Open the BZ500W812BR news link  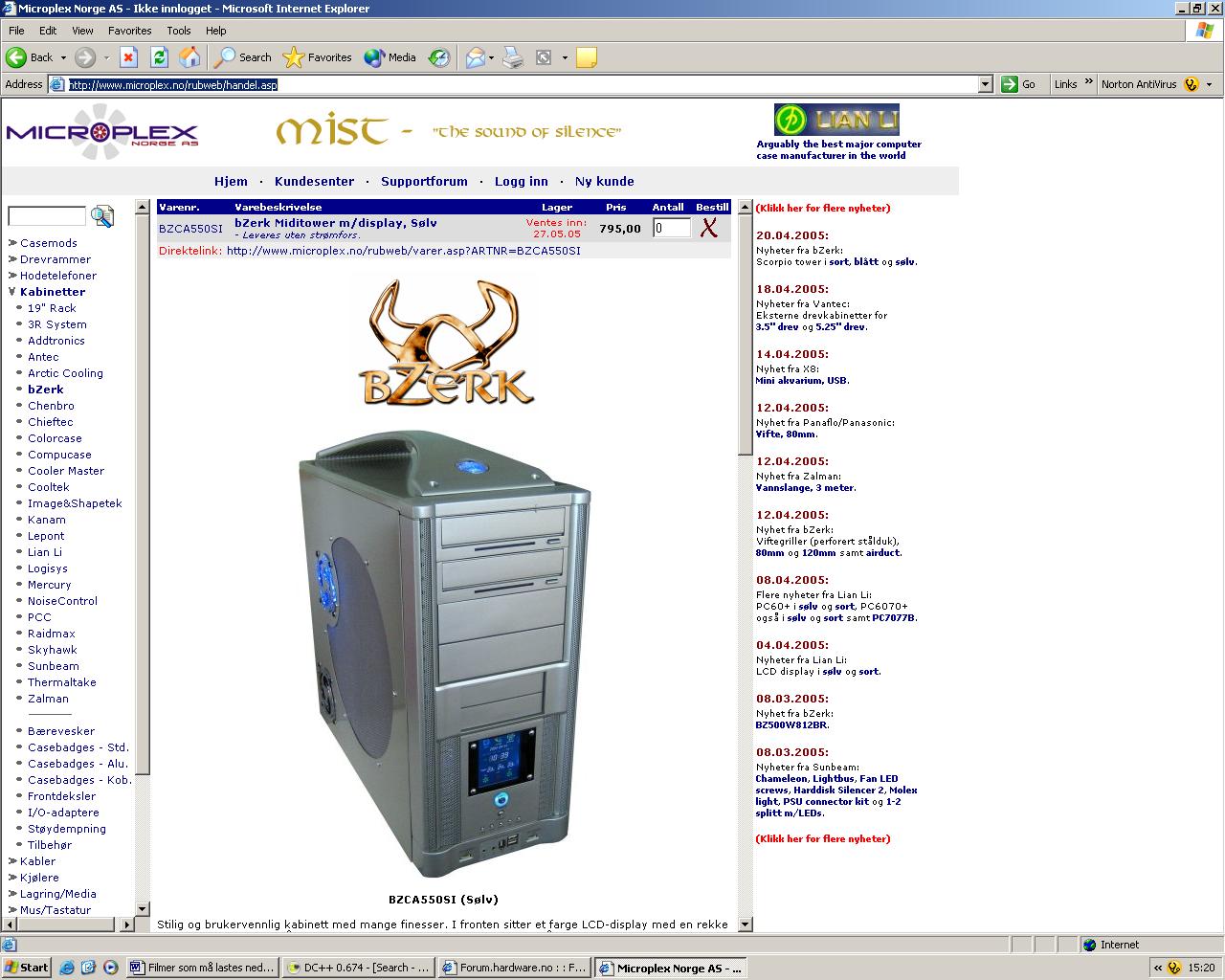[792, 724]
